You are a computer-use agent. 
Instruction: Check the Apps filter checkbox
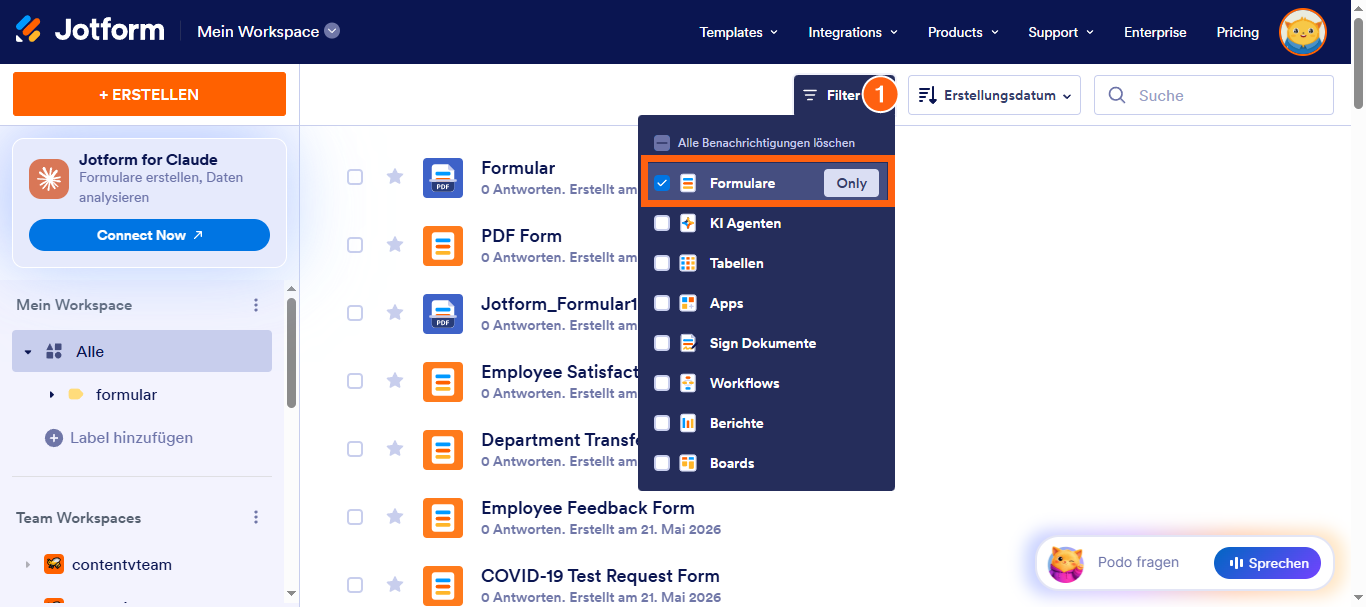click(x=662, y=303)
